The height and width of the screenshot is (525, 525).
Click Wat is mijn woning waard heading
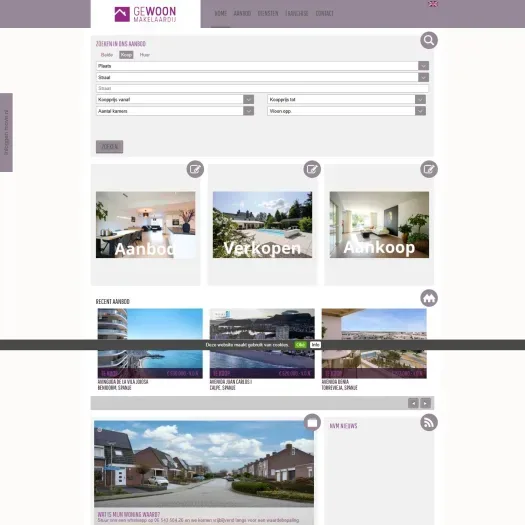coord(129,514)
